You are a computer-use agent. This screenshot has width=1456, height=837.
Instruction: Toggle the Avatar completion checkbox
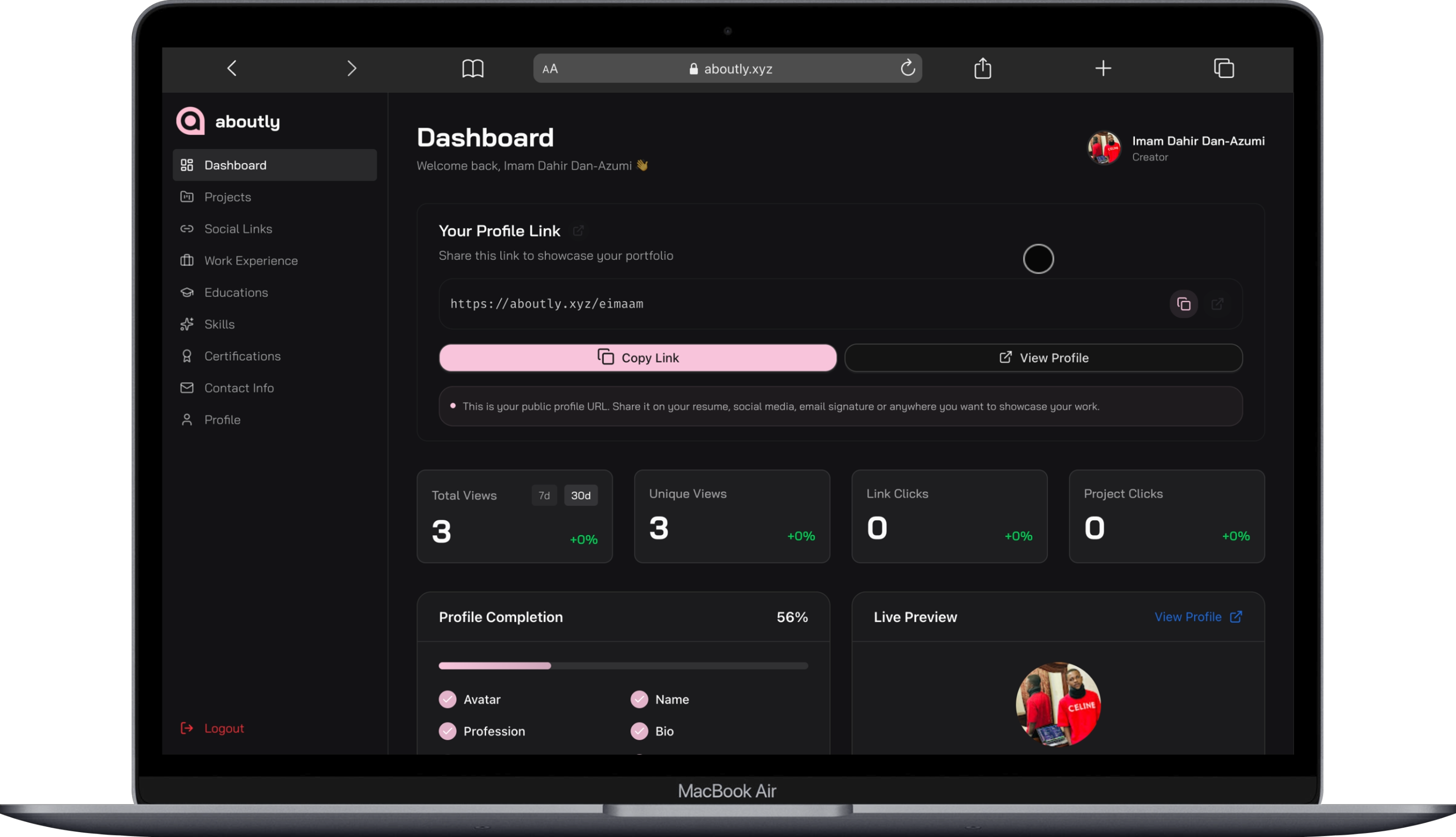click(448, 699)
